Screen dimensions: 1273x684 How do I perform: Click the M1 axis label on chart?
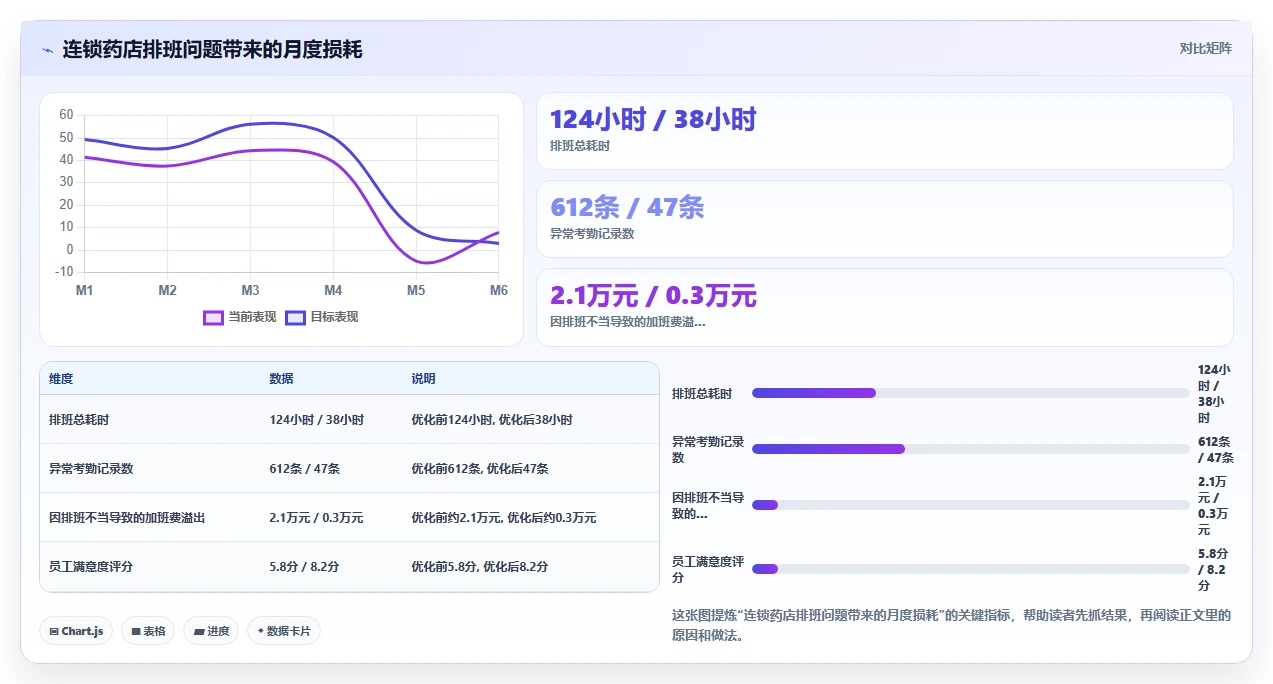coord(85,291)
